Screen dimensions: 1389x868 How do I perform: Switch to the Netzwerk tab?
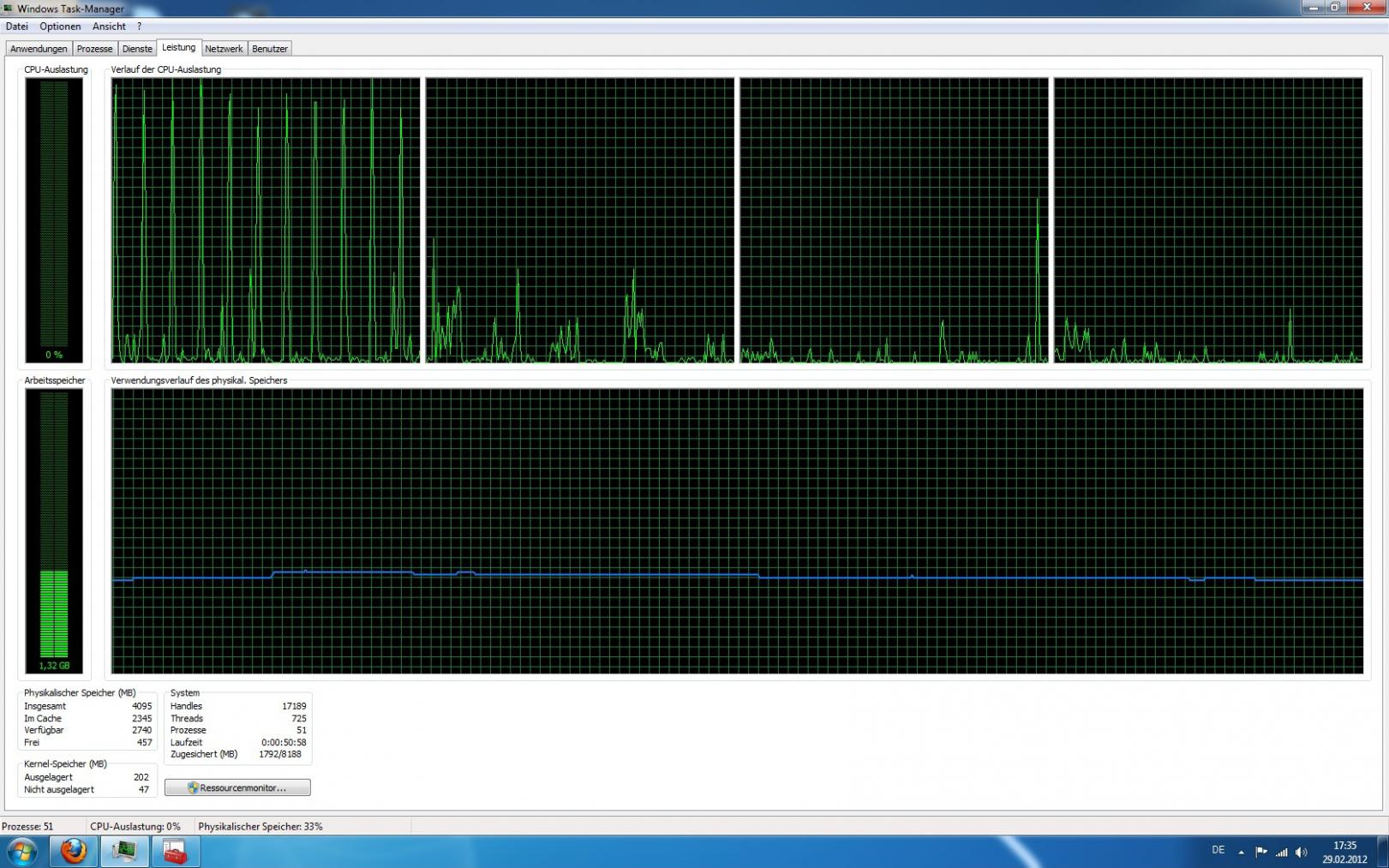coord(224,49)
